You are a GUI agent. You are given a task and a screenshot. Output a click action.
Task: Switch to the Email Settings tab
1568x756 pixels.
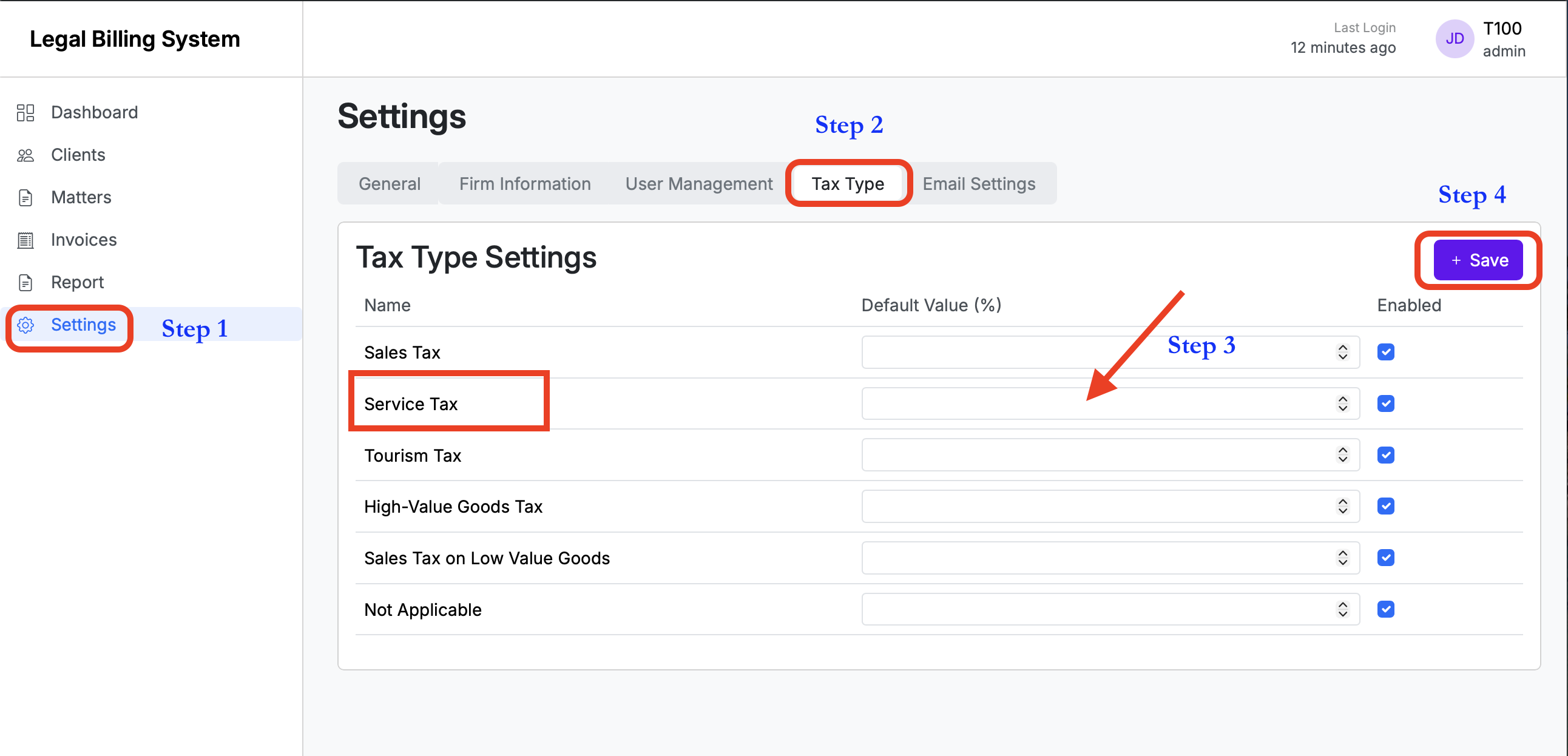(x=979, y=184)
